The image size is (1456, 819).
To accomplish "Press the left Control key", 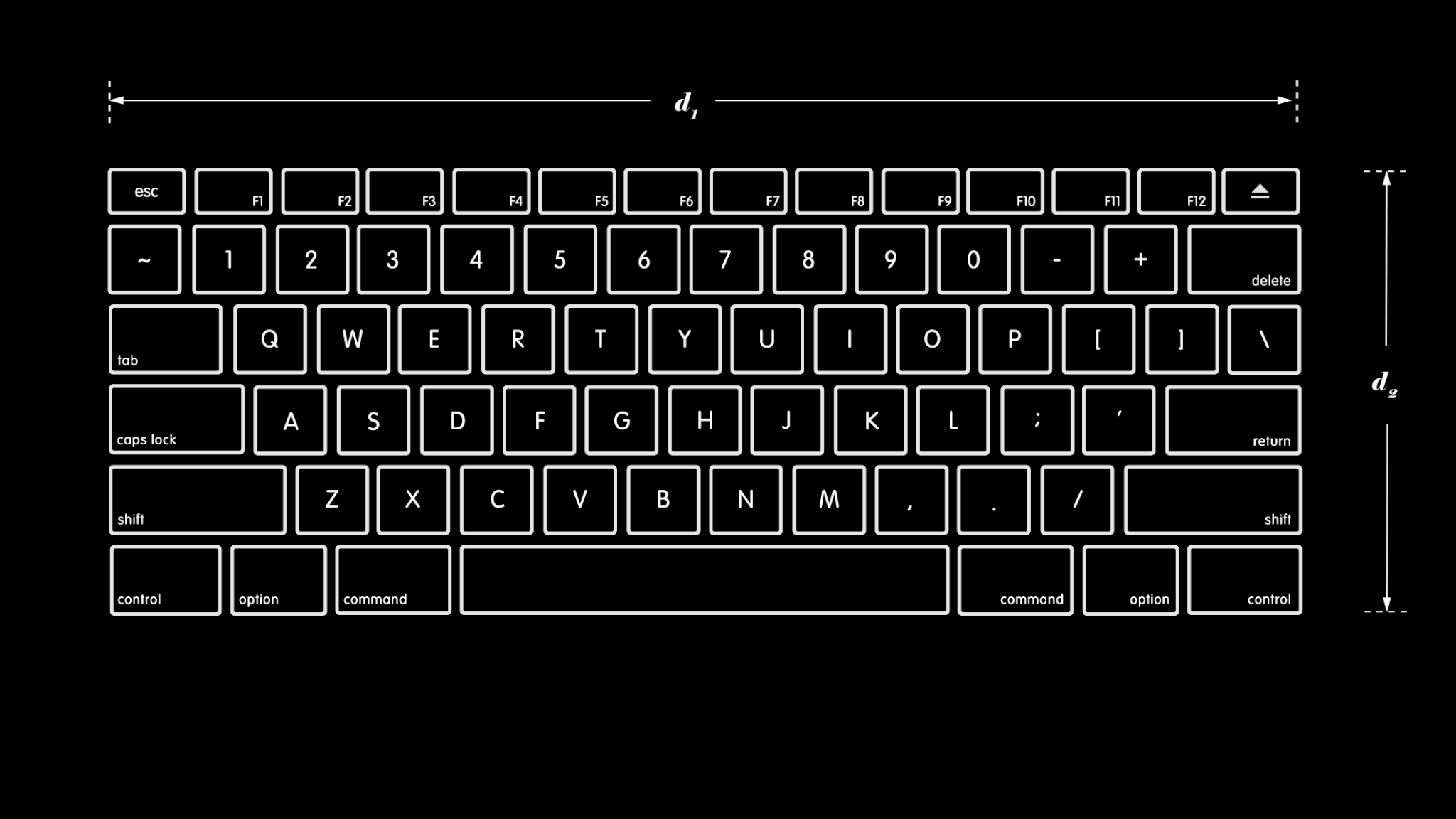I will point(164,579).
